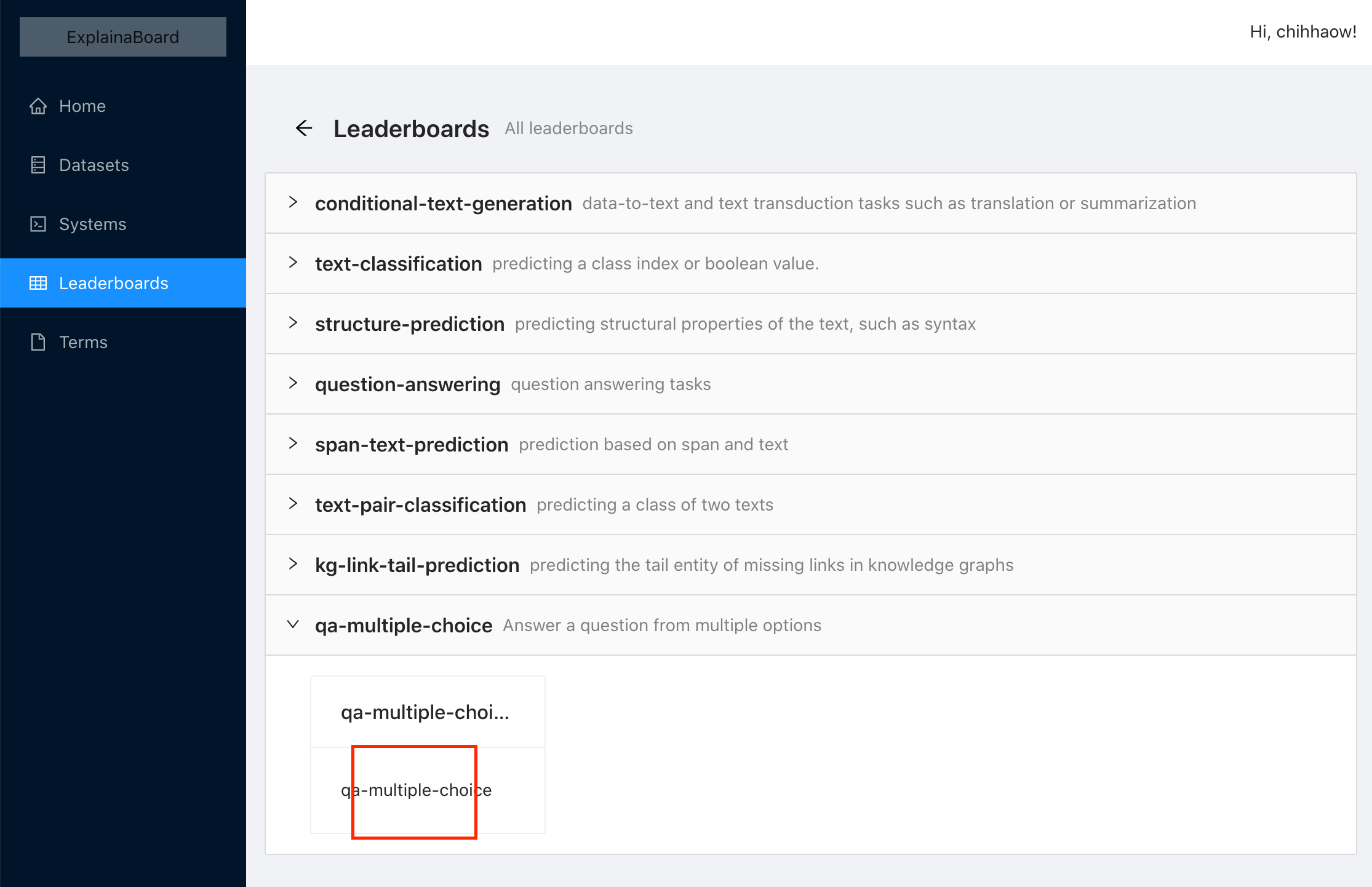Expand the conditional-text-generation category
The height and width of the screenshot is (887, 1372).
pyautogui.click(x=293, y=202)
